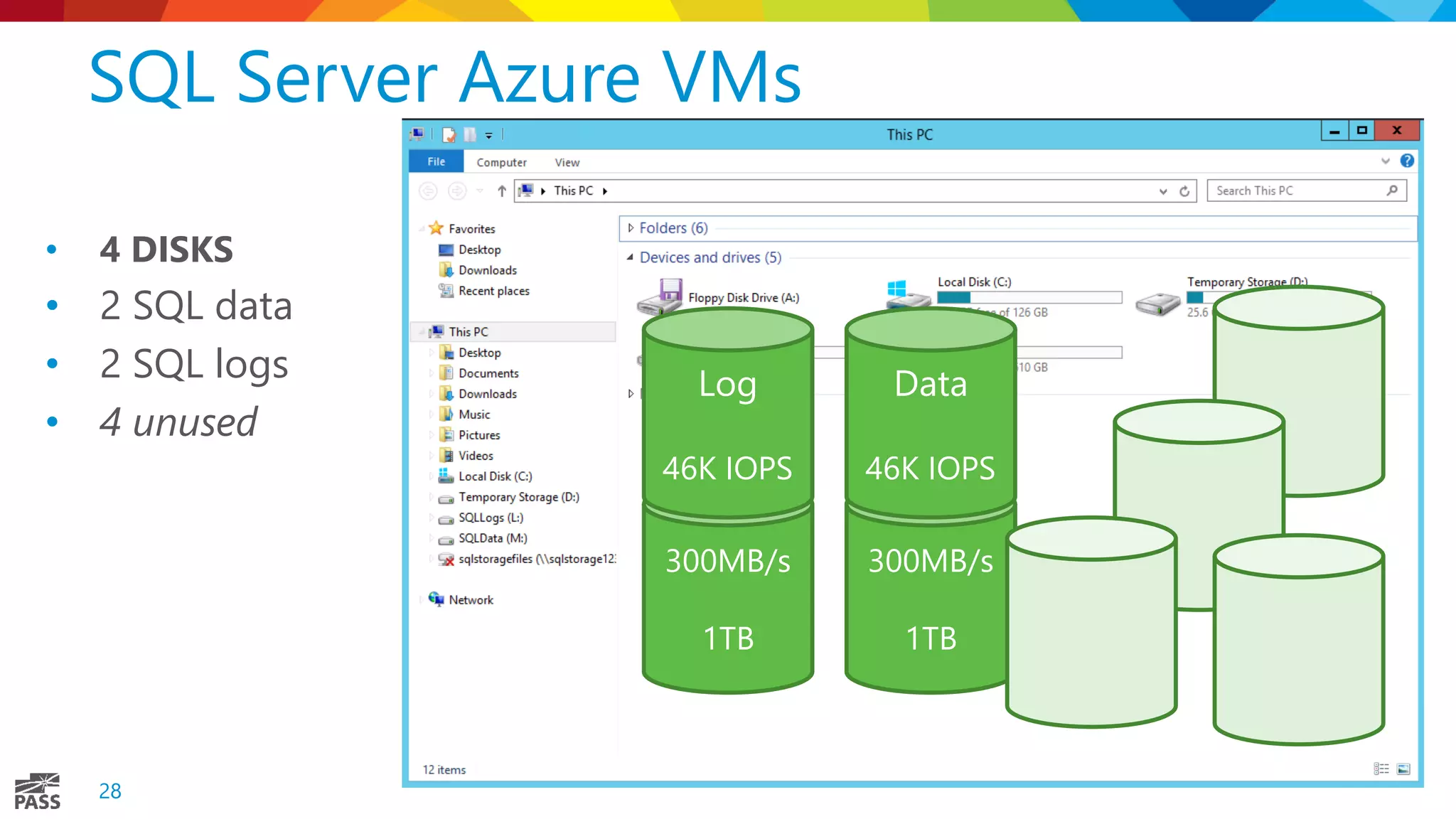Click the Up arrow navigation icon
This screenshot has width=1456, height=819.
502,191
